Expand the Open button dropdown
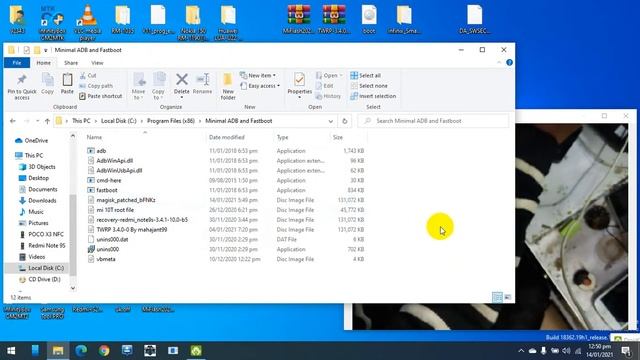Image resolution: width=640 pixels, height=360 pixels. coord(341,76)
